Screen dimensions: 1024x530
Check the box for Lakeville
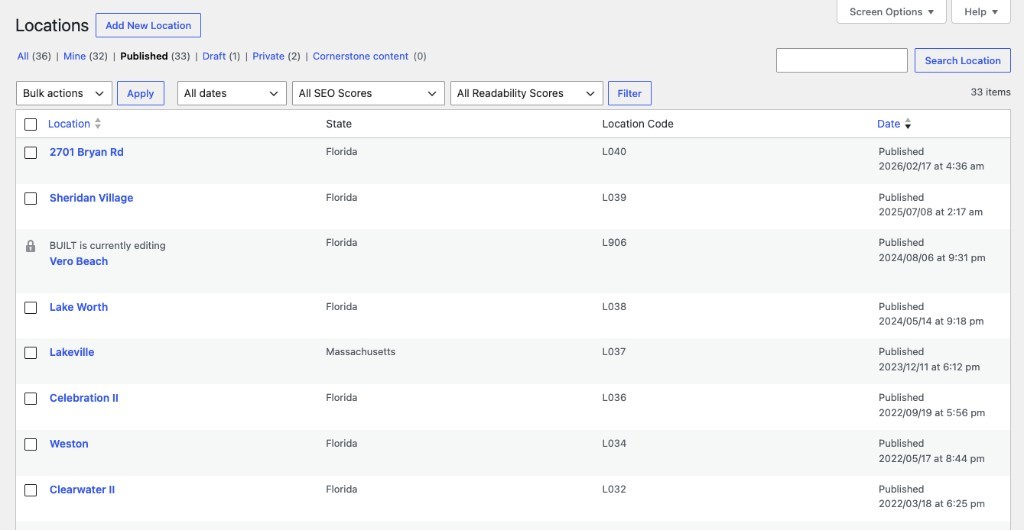click(x=31, y=352)
